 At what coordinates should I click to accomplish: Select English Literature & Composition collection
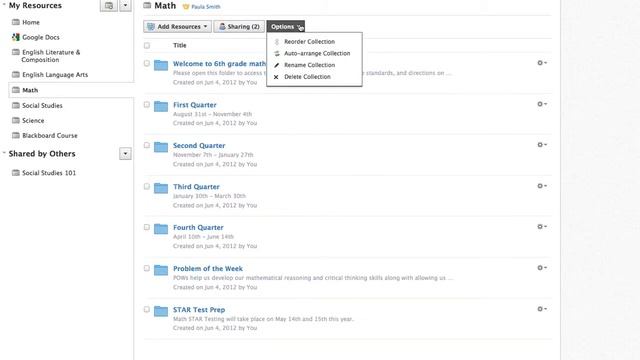pos(51,56)
